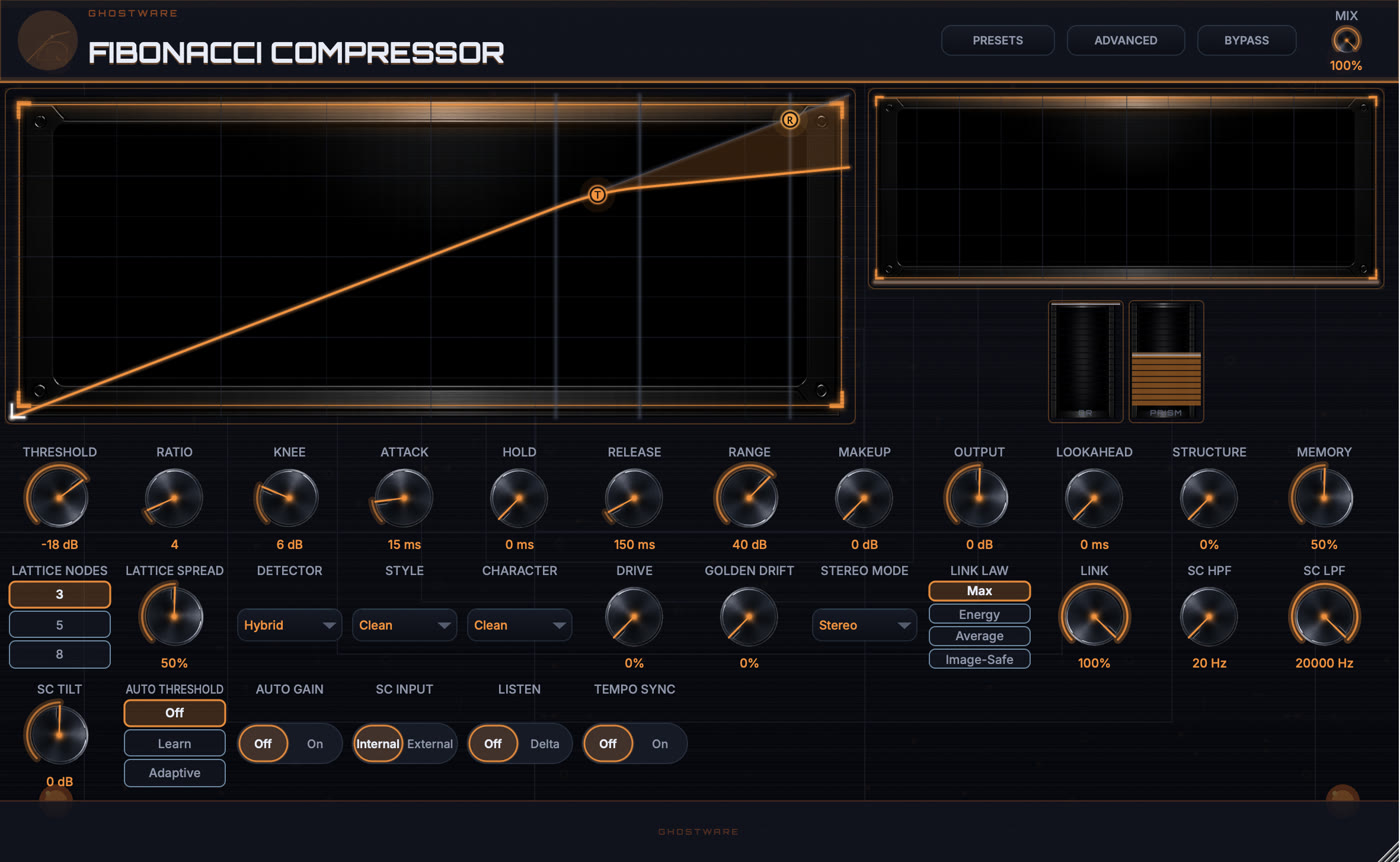Viewport: 1400px width, 862px height.
Task: Click the Ghostware spiral logo icon
Action: click(x=47, y=41)
